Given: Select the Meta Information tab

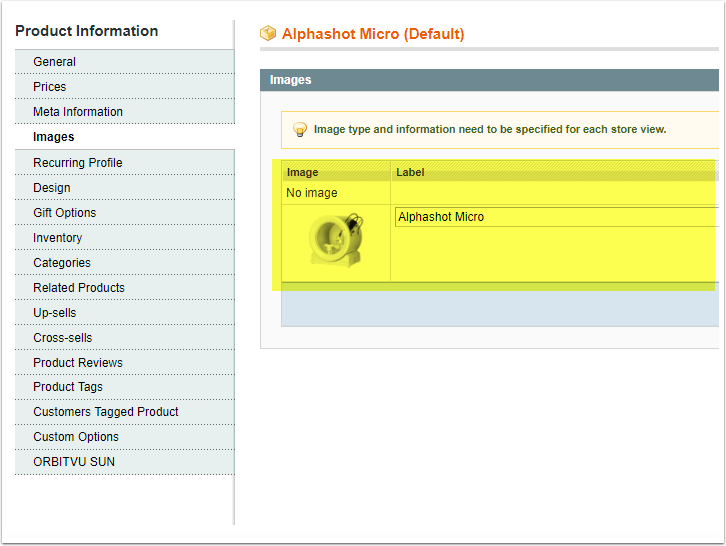Looking at the screenshot, I should pyautogui.click(x=125, y=112).
